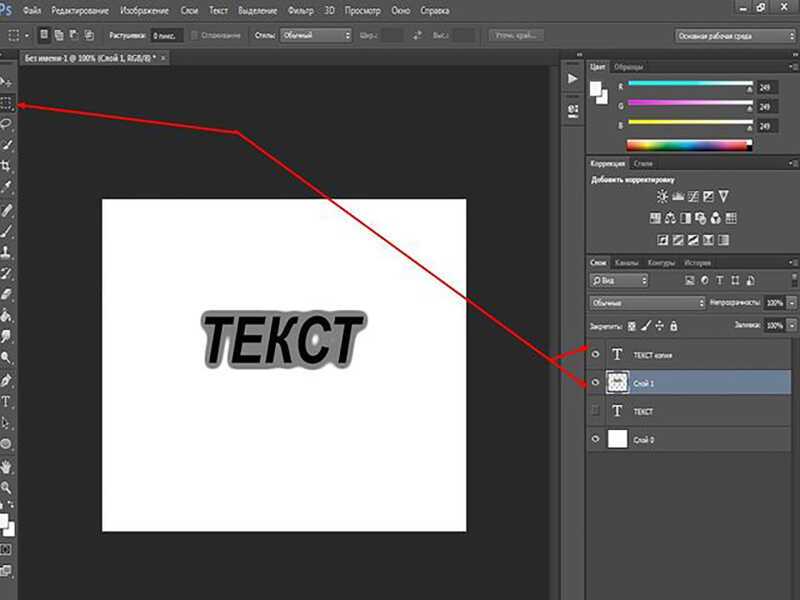Open the 'Фильтр' menu
This screenshot has width=800, height=600.
click(x=300, y=10)
